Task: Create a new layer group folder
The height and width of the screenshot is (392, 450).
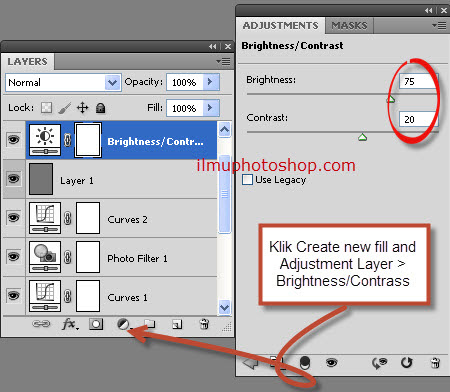Action: click(x=150, y=324)
